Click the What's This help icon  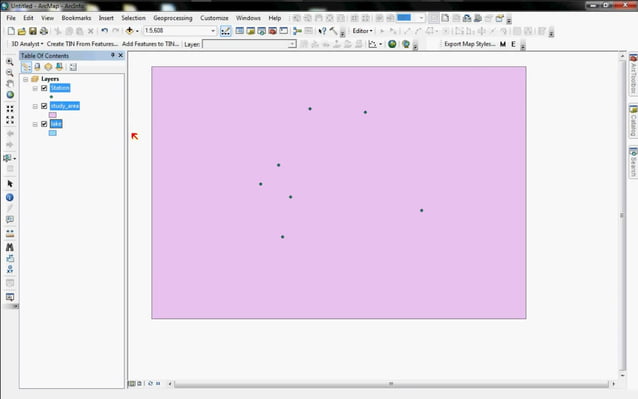coord(322,31)
